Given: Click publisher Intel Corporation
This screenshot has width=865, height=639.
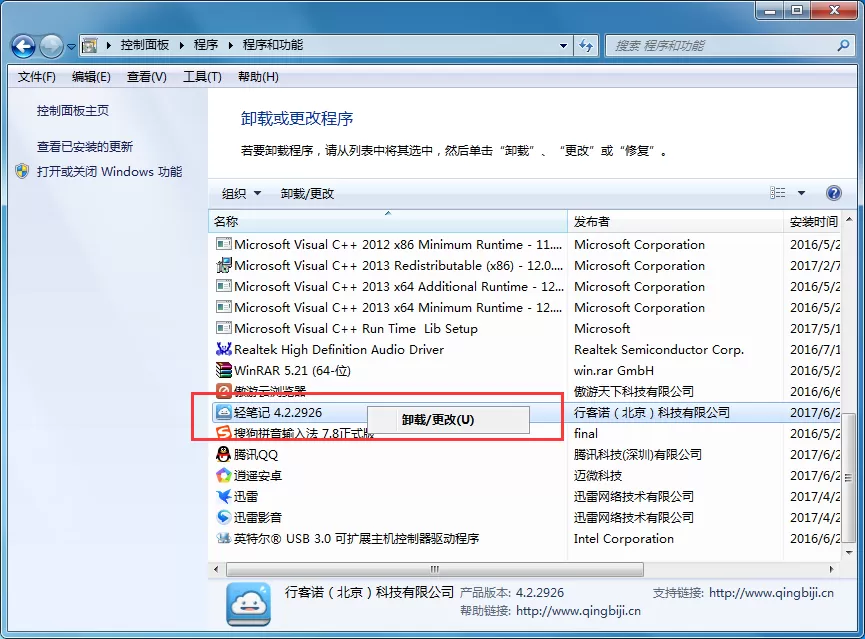Looking at the screenshot, I should click(623, 539).
